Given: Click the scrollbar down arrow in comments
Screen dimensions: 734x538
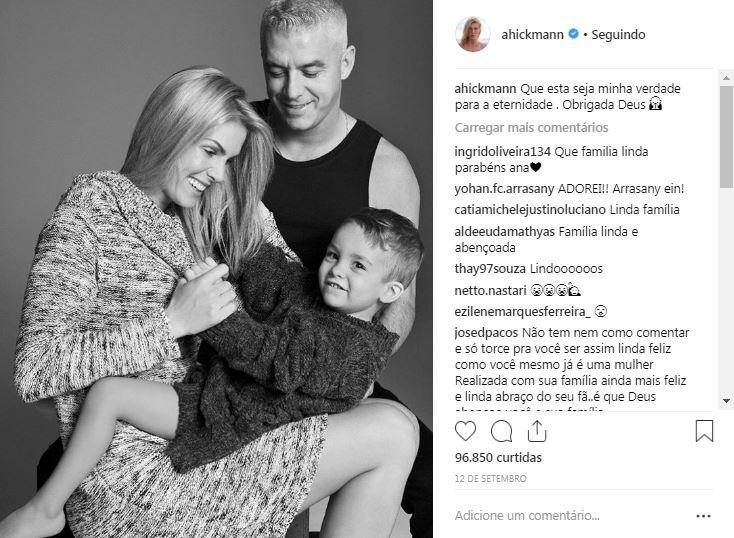Looking at the screenshot, I should [x=726, y=401].
